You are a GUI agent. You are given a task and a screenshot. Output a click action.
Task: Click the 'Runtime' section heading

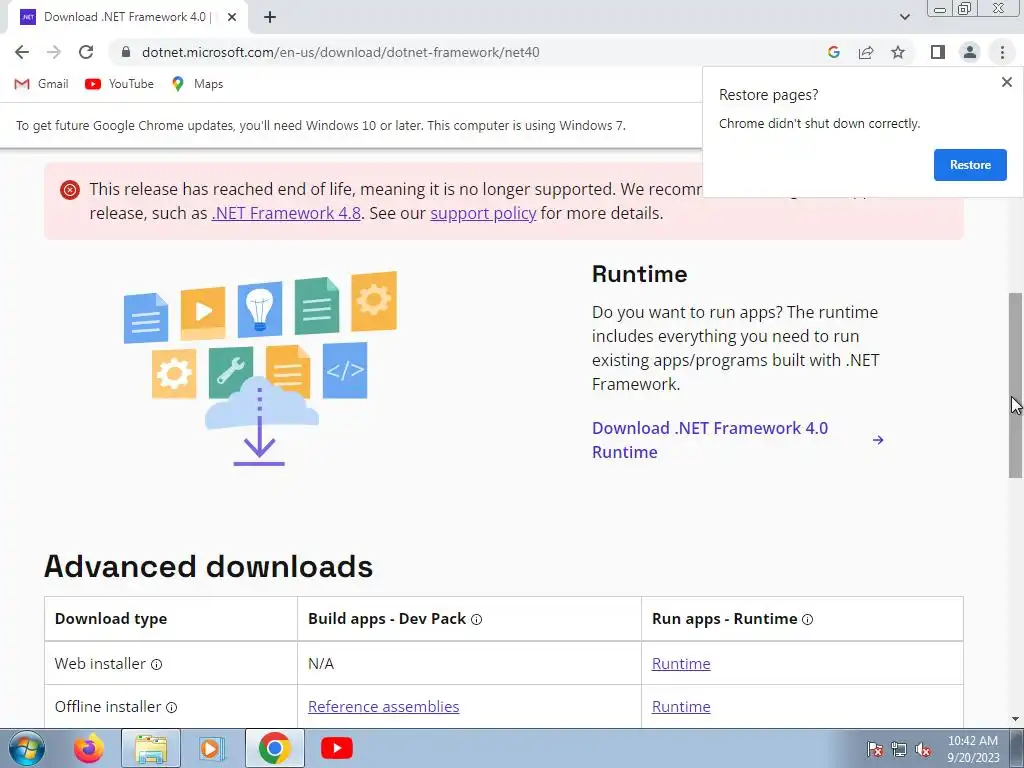(x=639, y=274)
